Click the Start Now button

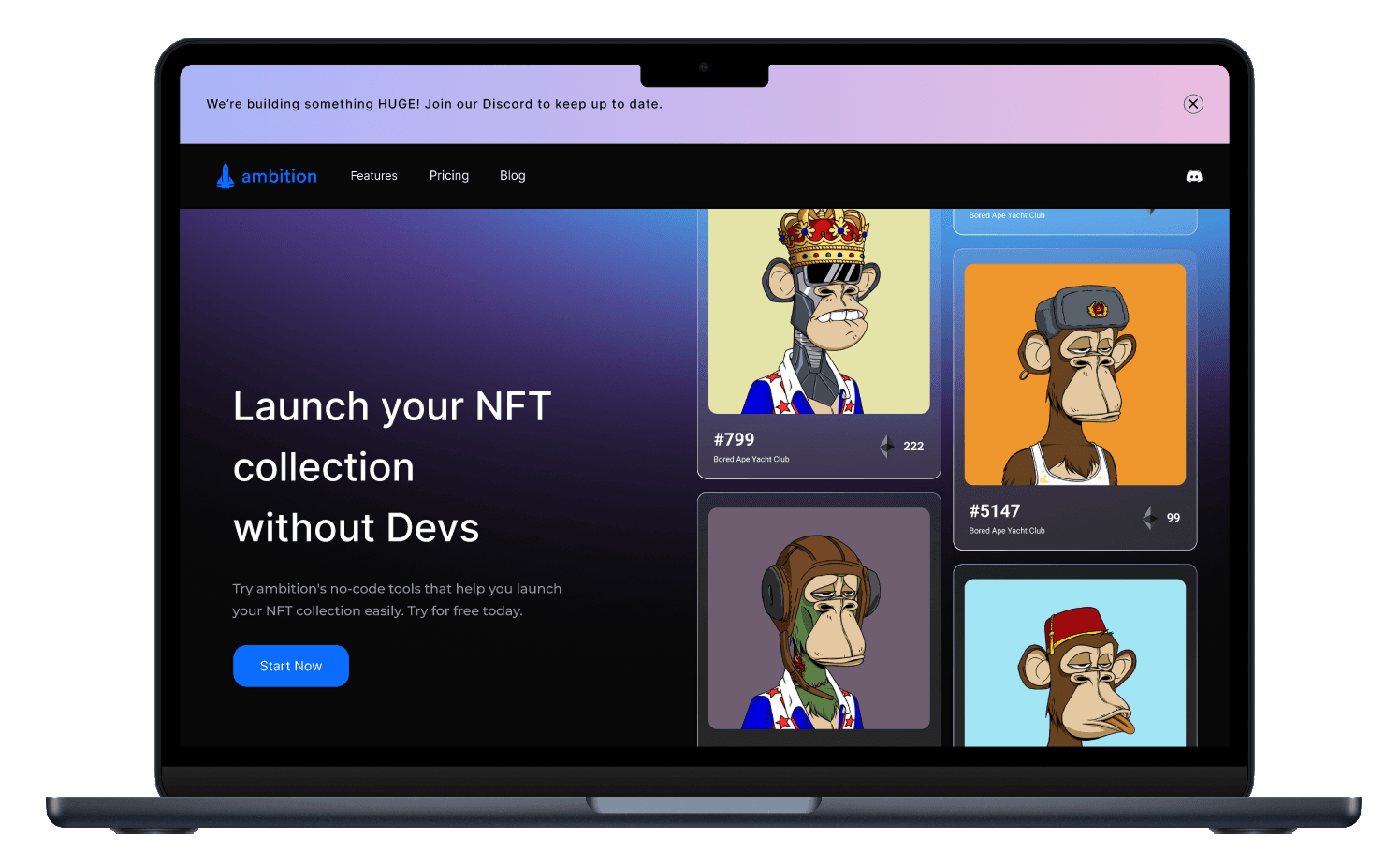pos(291,666)
